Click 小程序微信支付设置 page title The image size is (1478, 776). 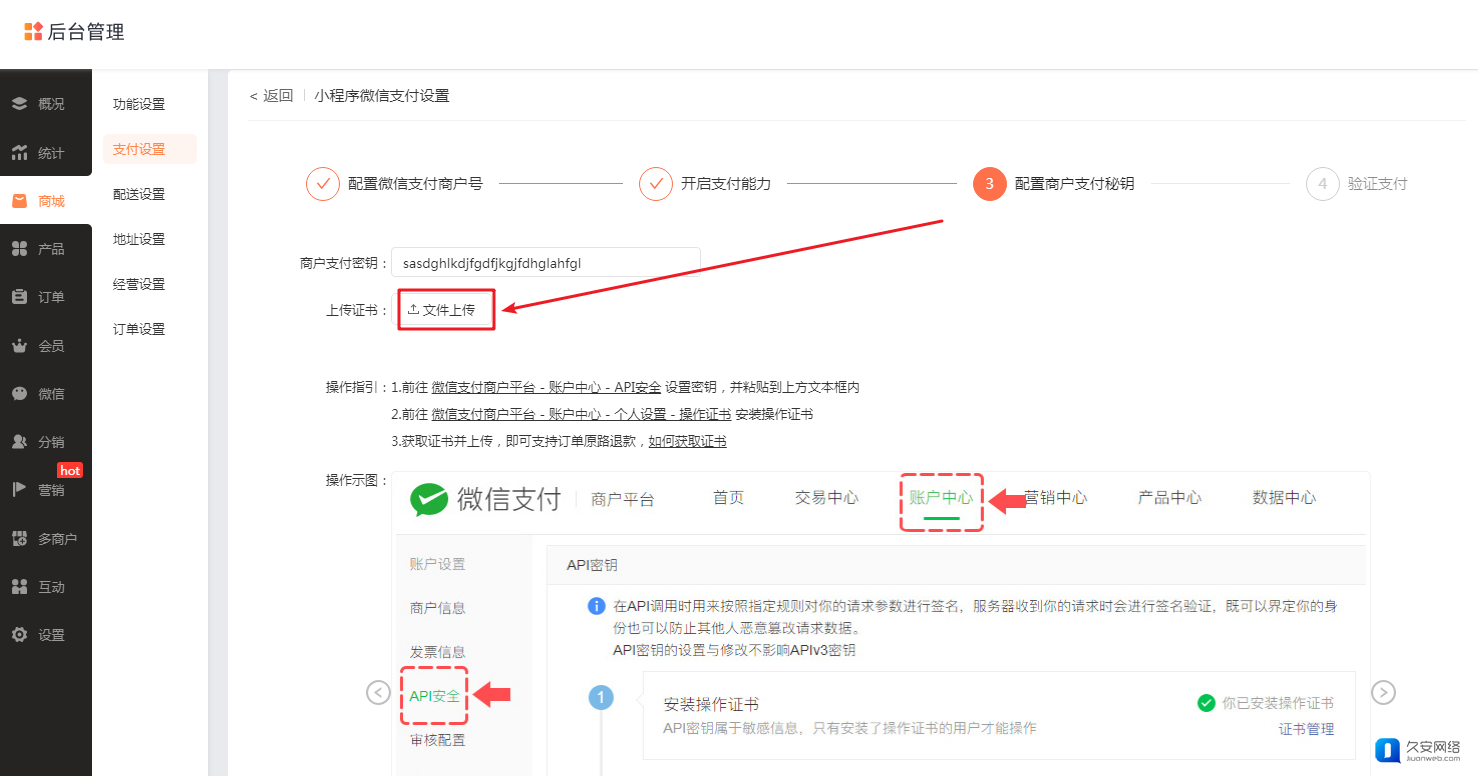382,96
